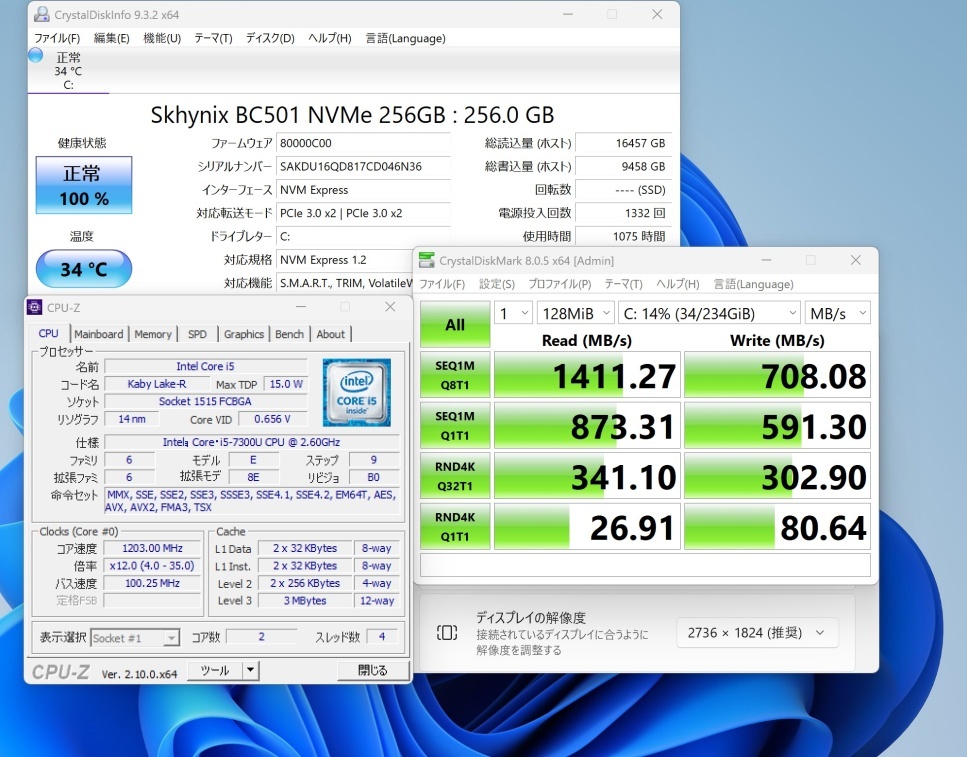Click the CrystalDiskInfo title bar app icon
This screenshot has height=757, width=967.
coord(41,14)
